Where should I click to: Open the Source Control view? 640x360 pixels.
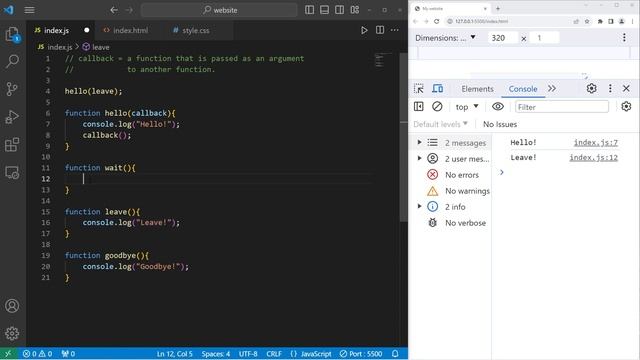click(x=12, y=89)
